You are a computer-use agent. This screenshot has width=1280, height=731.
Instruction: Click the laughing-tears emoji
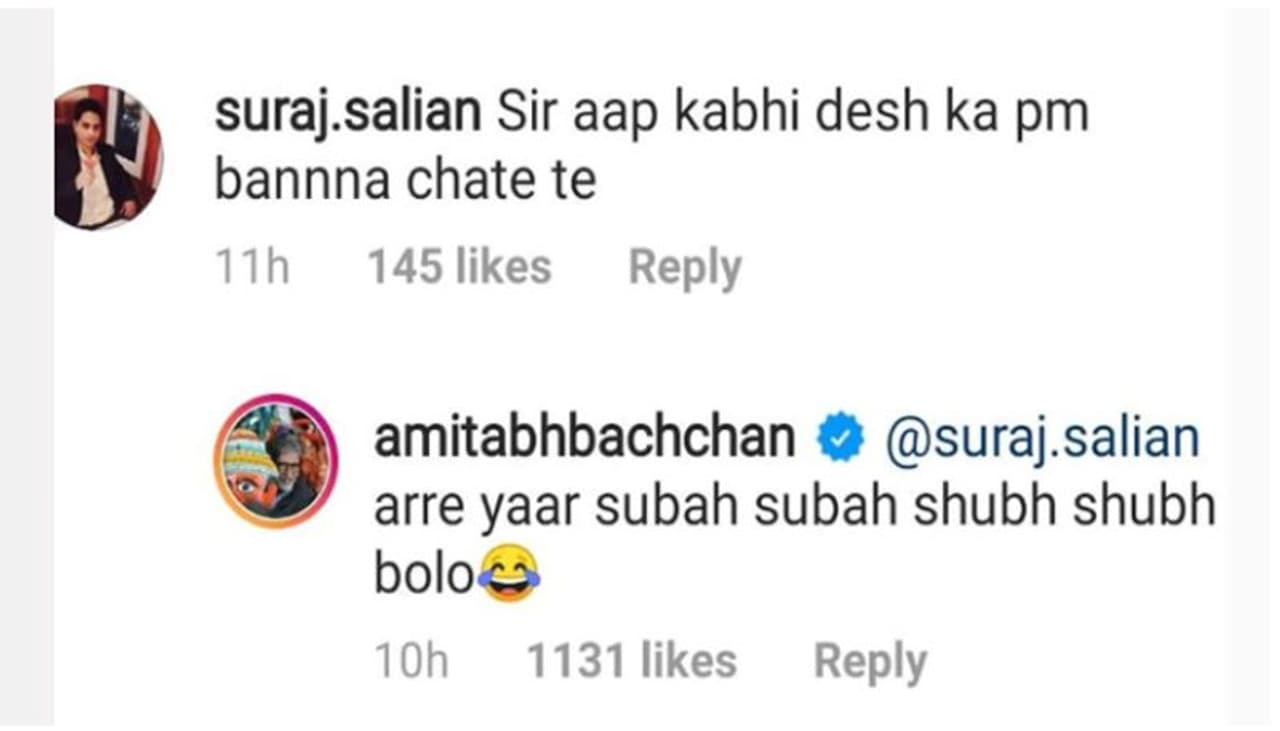pyautogui.click(x=509, y=576)
